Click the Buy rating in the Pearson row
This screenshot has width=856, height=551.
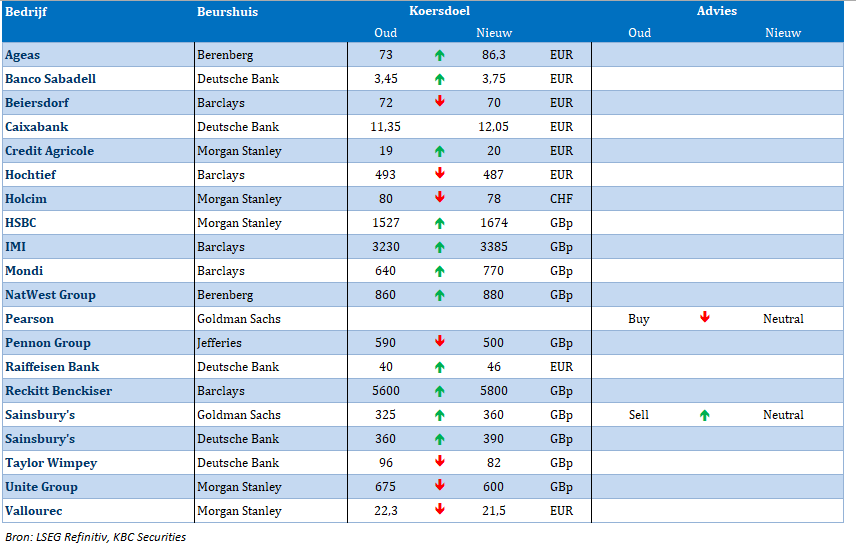click(x=639, y=319)
